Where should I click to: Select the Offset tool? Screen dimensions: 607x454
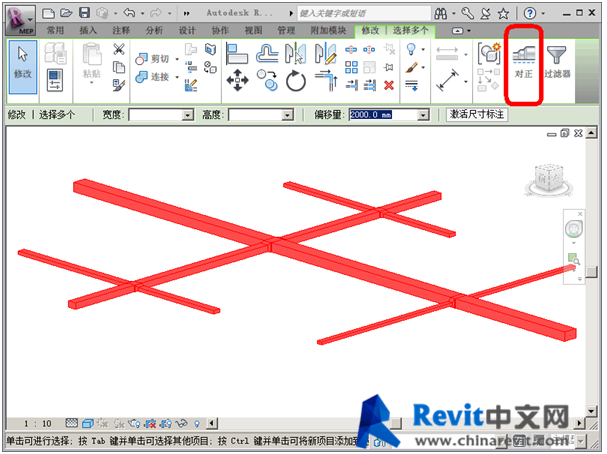point(267,53)
